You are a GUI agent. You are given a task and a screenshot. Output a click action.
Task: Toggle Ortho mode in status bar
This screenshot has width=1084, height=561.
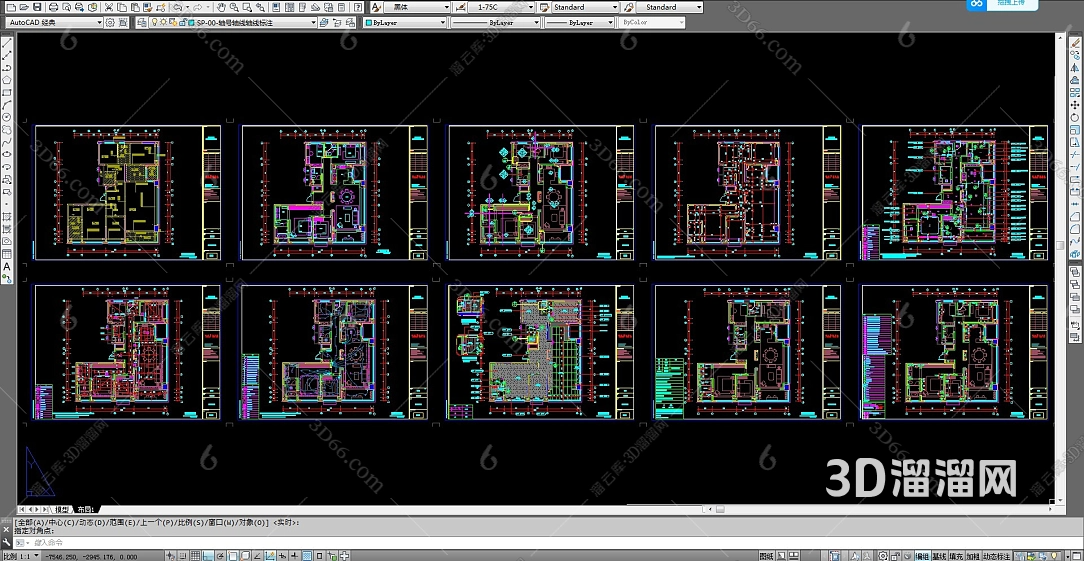tap(207, 555)
